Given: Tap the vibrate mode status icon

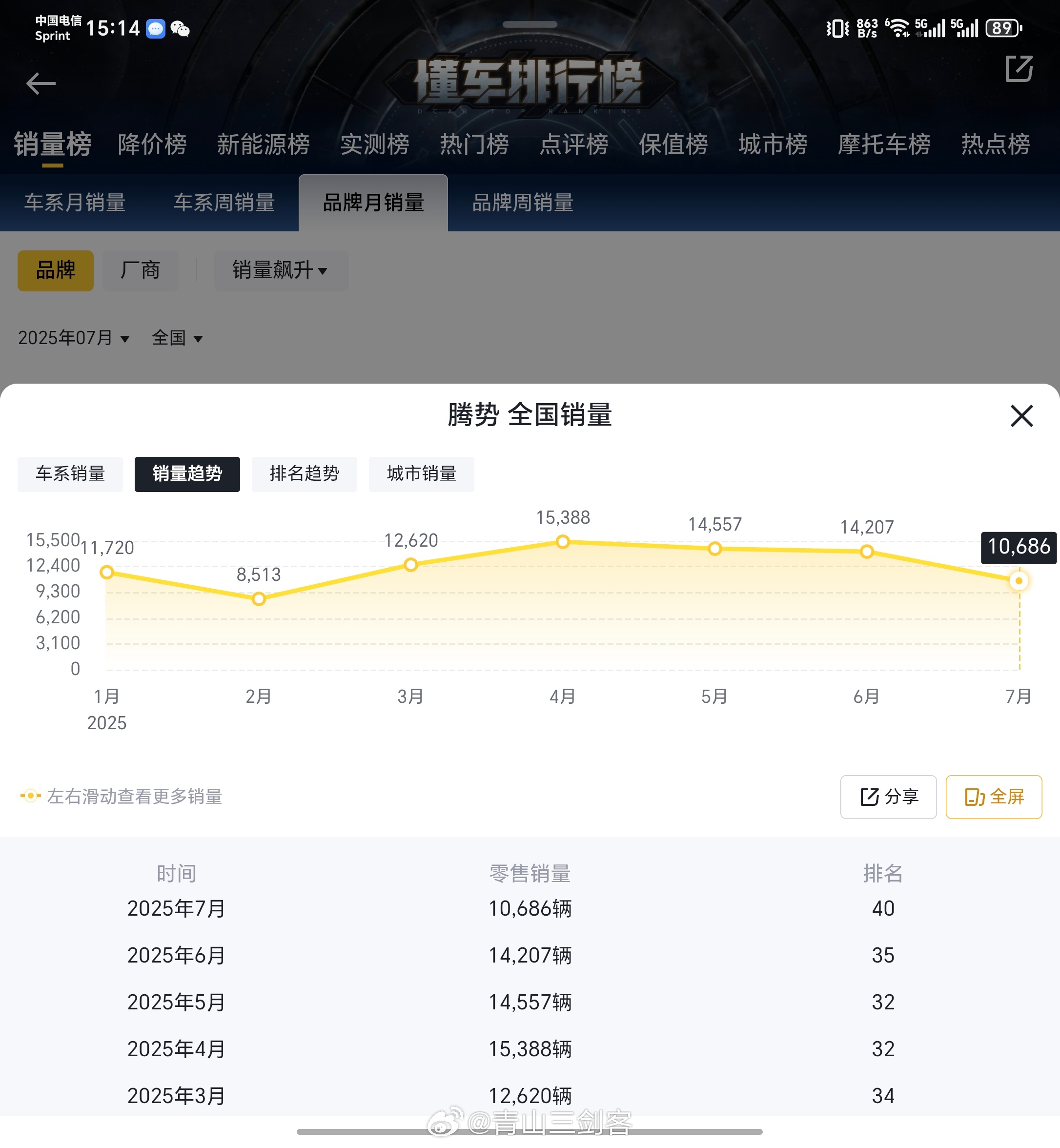Looking at the screenshot, I should pos(837,28).
